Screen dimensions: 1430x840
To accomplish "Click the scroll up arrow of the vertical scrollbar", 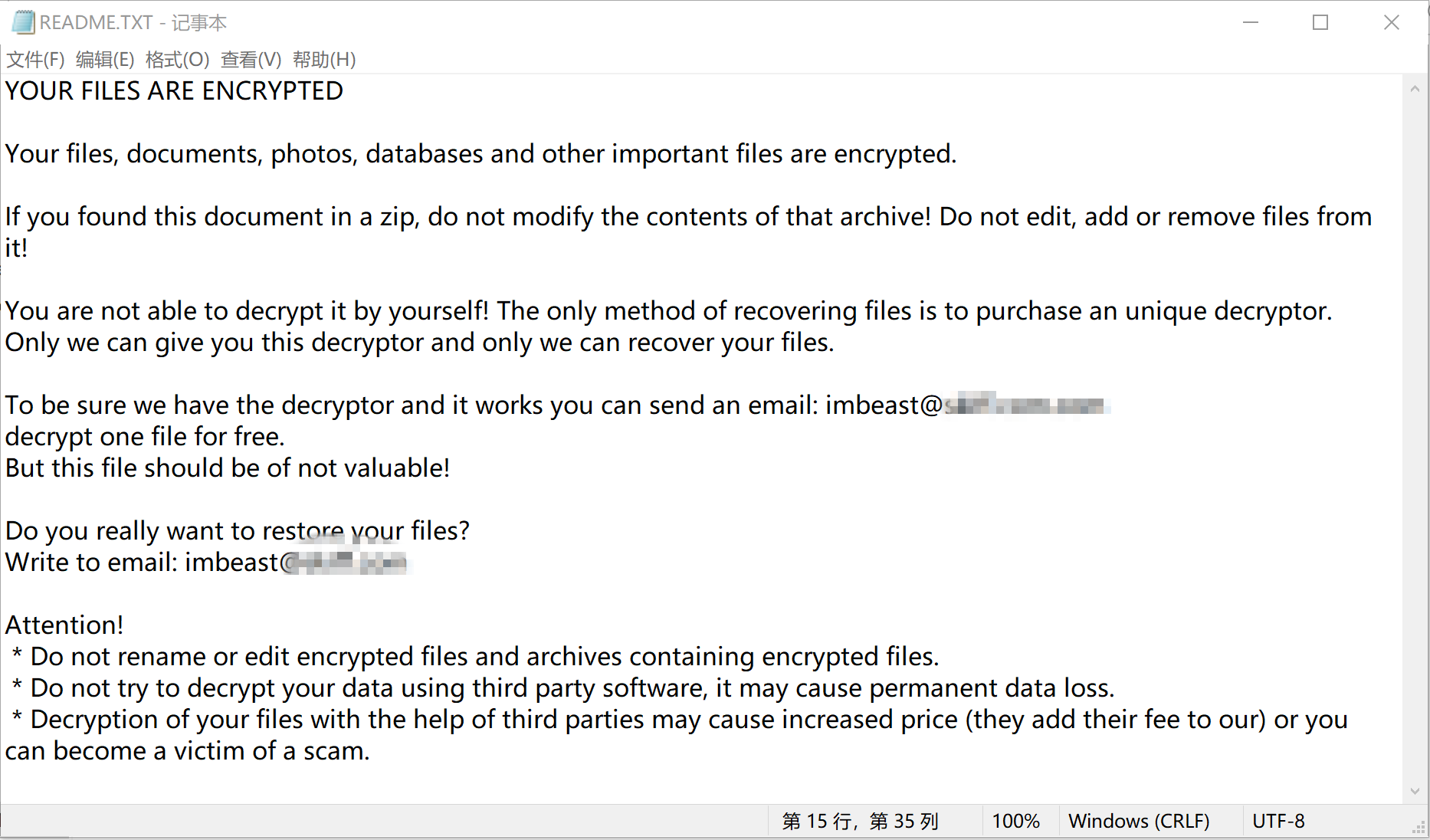I will (x=1415, y=89).
